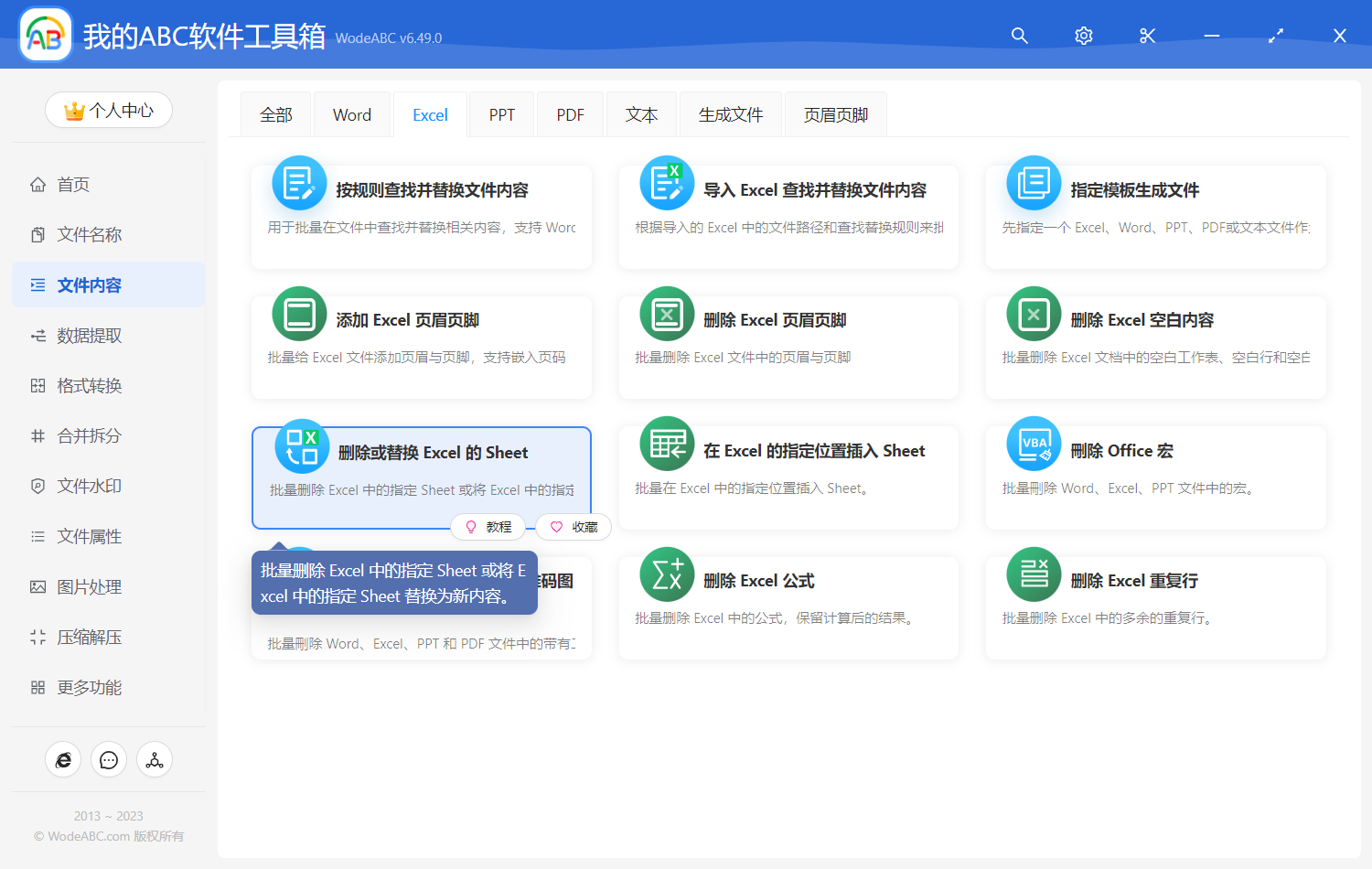Switch to the Word tab
This screenshot has width=1372, height=869.
coord(351,115)
